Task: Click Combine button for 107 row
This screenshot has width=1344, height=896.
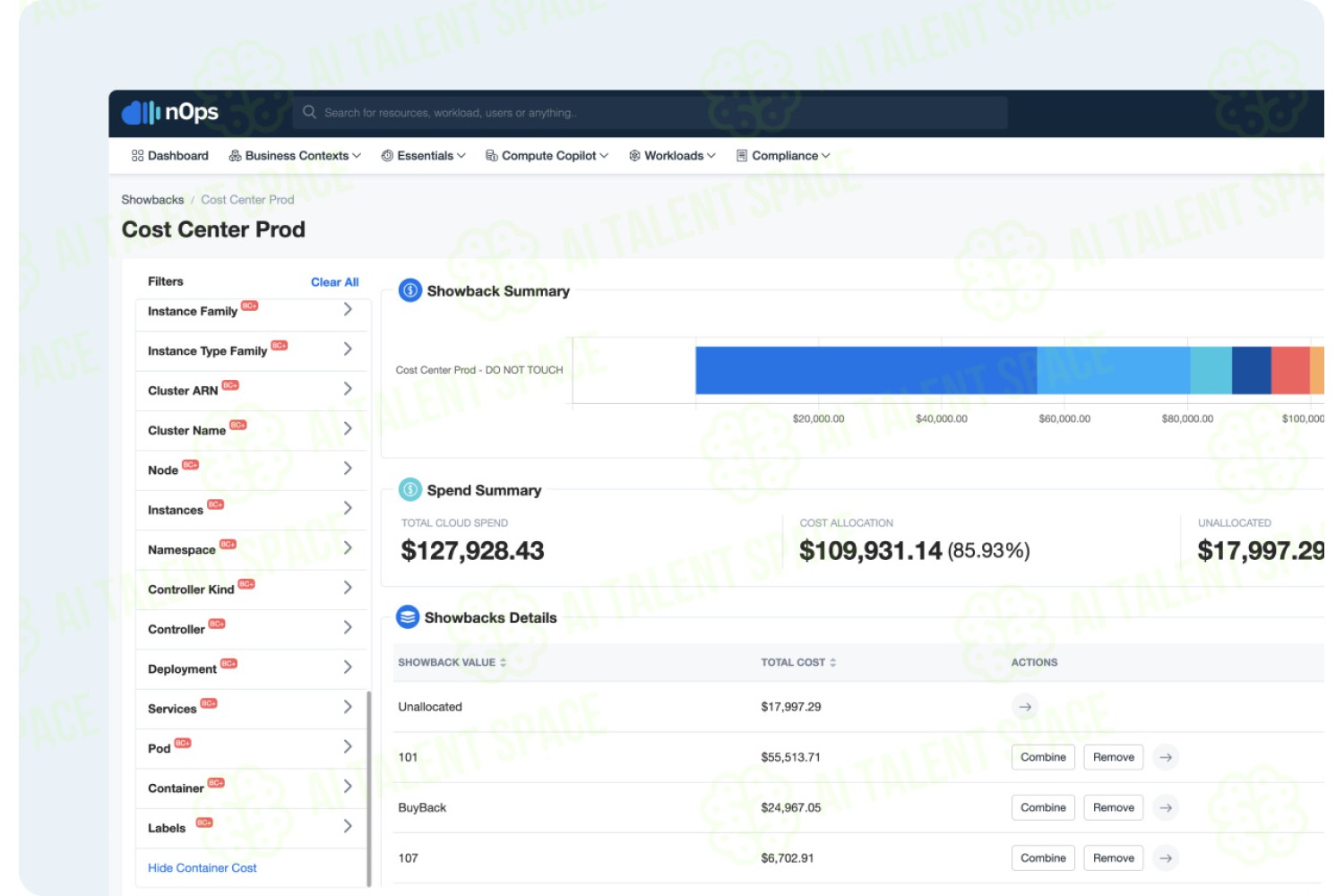Action: point(1043,857)
